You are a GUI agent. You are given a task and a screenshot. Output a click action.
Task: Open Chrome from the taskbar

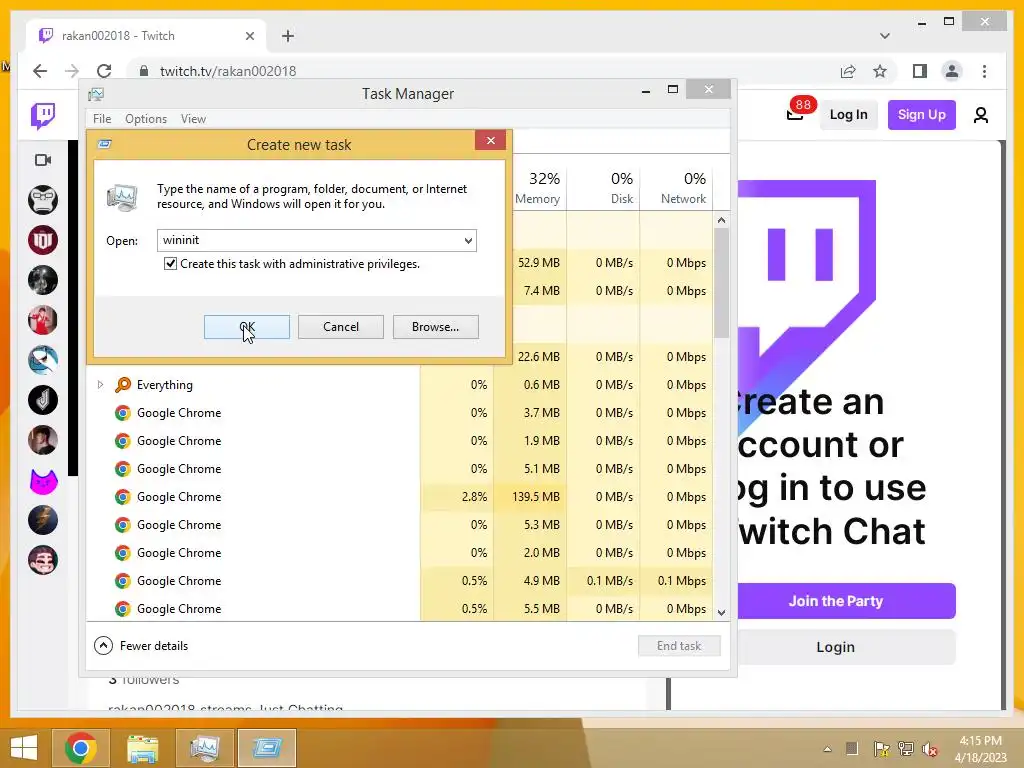(x=81, y=748)
